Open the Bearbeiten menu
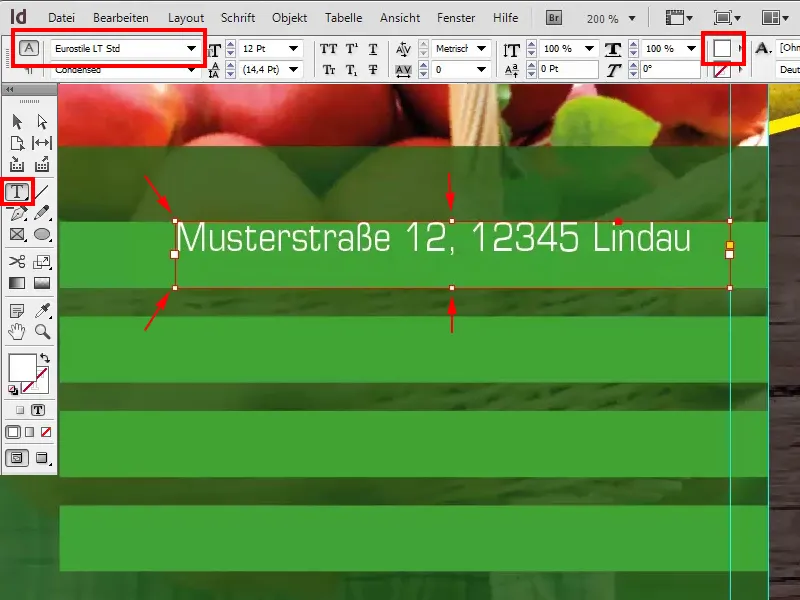 pyautogui.click(x=120, y=18)
